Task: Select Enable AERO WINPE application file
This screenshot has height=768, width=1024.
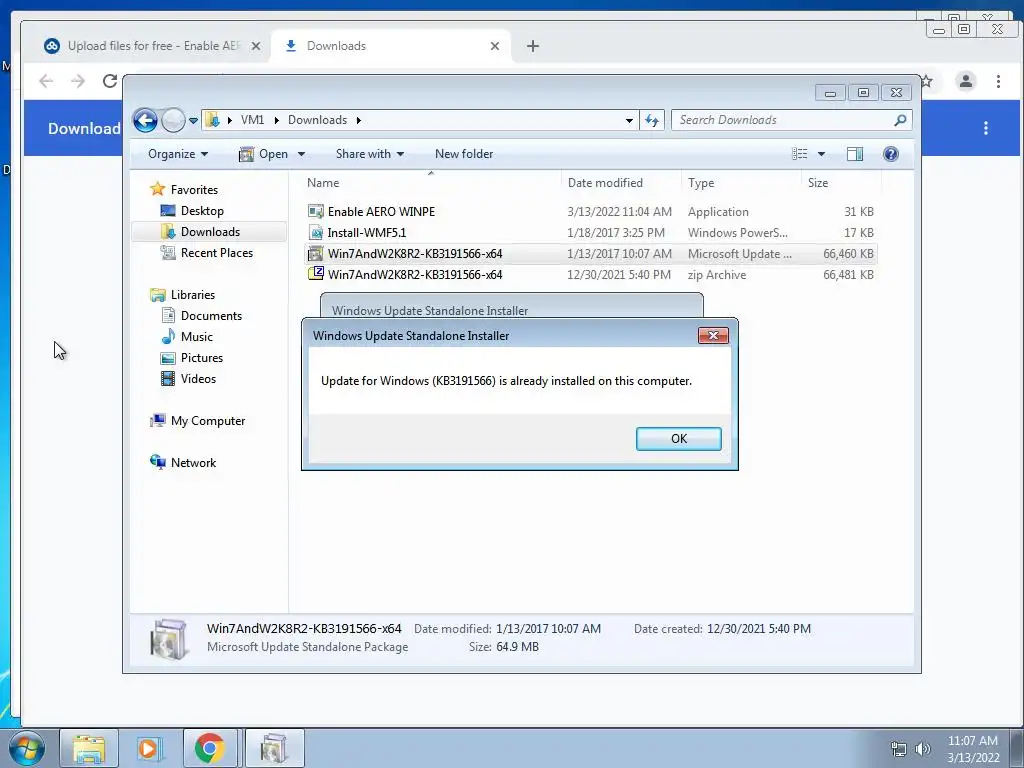Action: [x=590, y=212]
